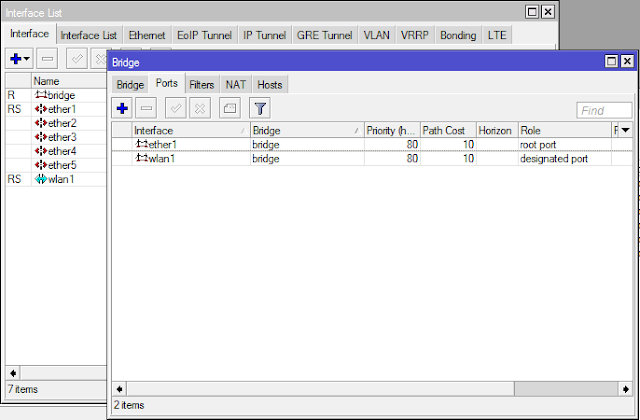Screen dimensions: 640x420
Task: Enable interface checkmark in Interface List window
Action: (77, 59)
